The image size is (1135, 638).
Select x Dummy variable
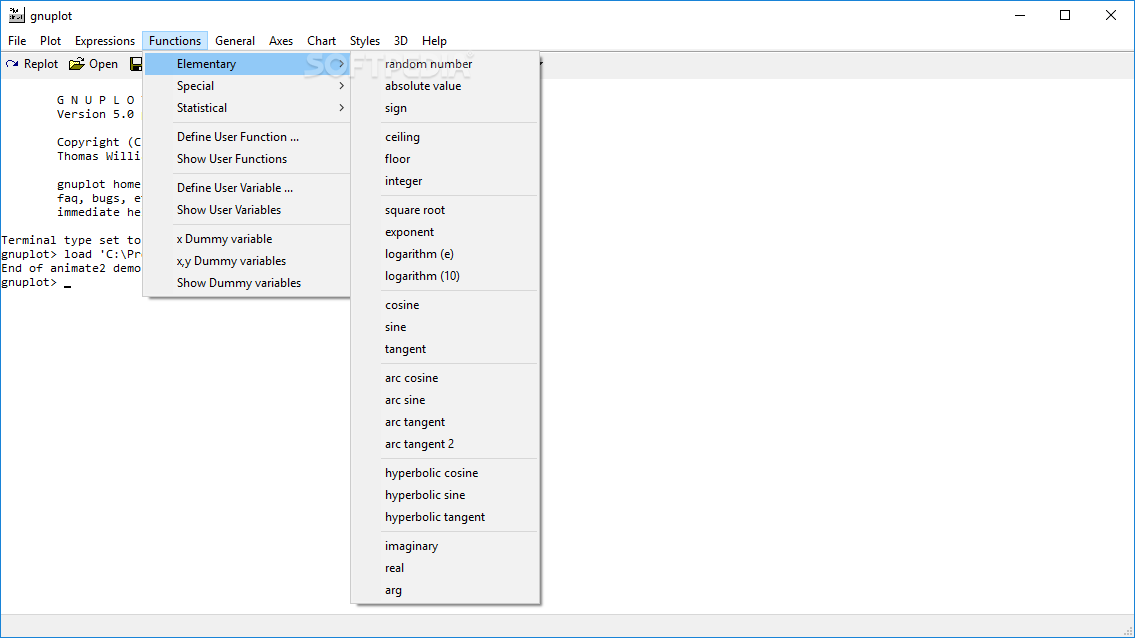click(248, 239)
